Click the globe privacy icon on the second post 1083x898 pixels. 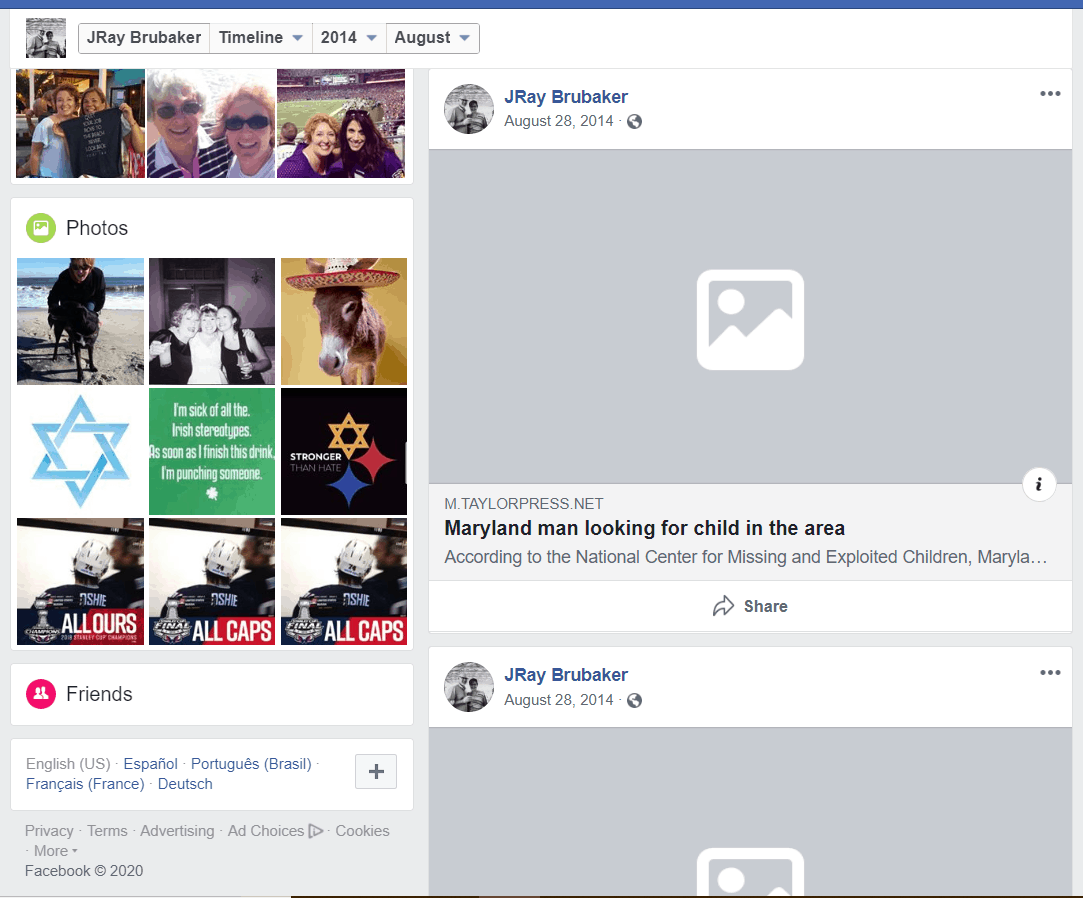pos(634,700)
